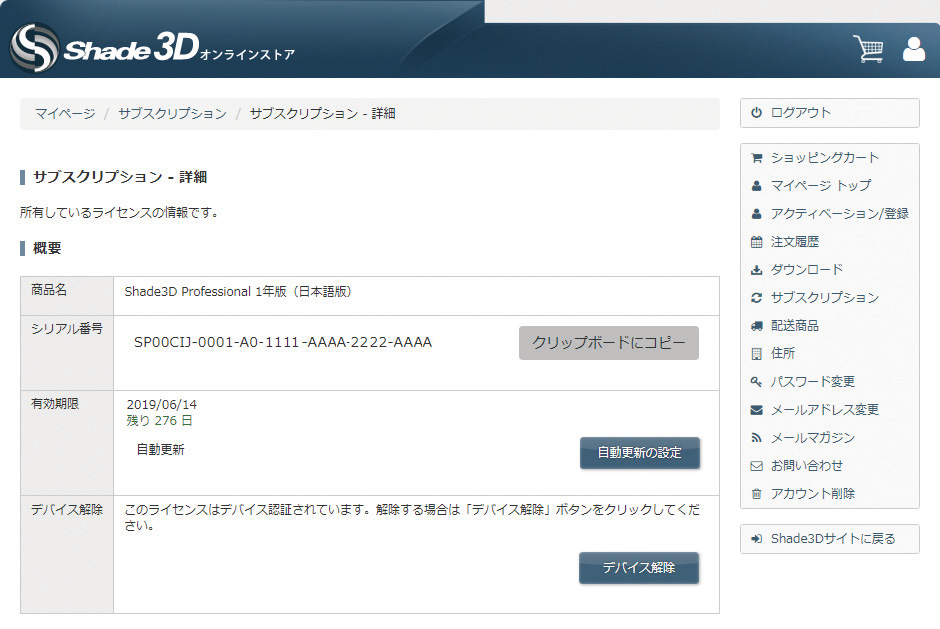Copy serial with クリップボードにコピー button
Image resolution: width=940 pixels, height=629 pixels.
[x=608, y=343]
